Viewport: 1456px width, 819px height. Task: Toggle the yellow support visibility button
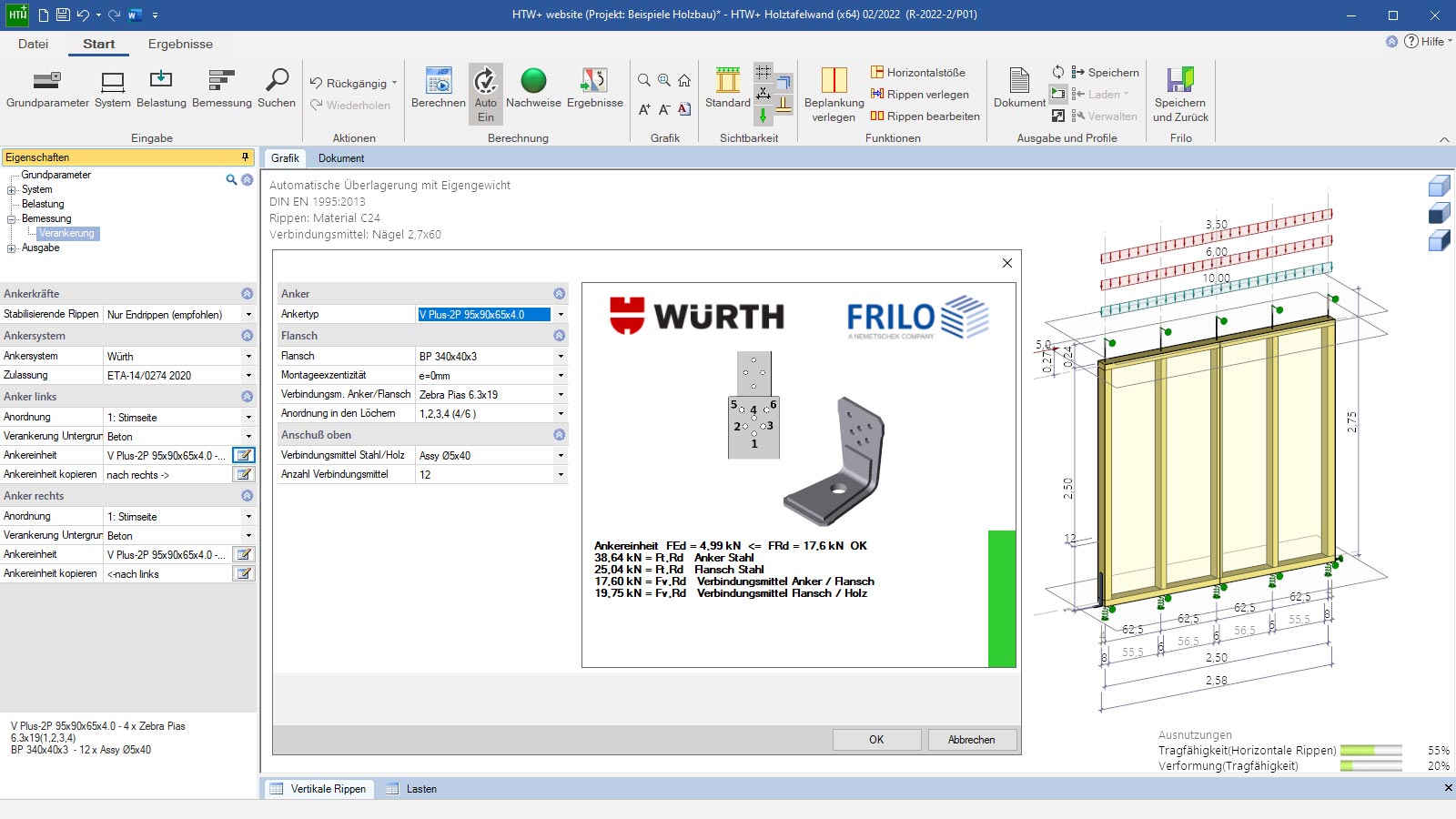click(784, 105)
